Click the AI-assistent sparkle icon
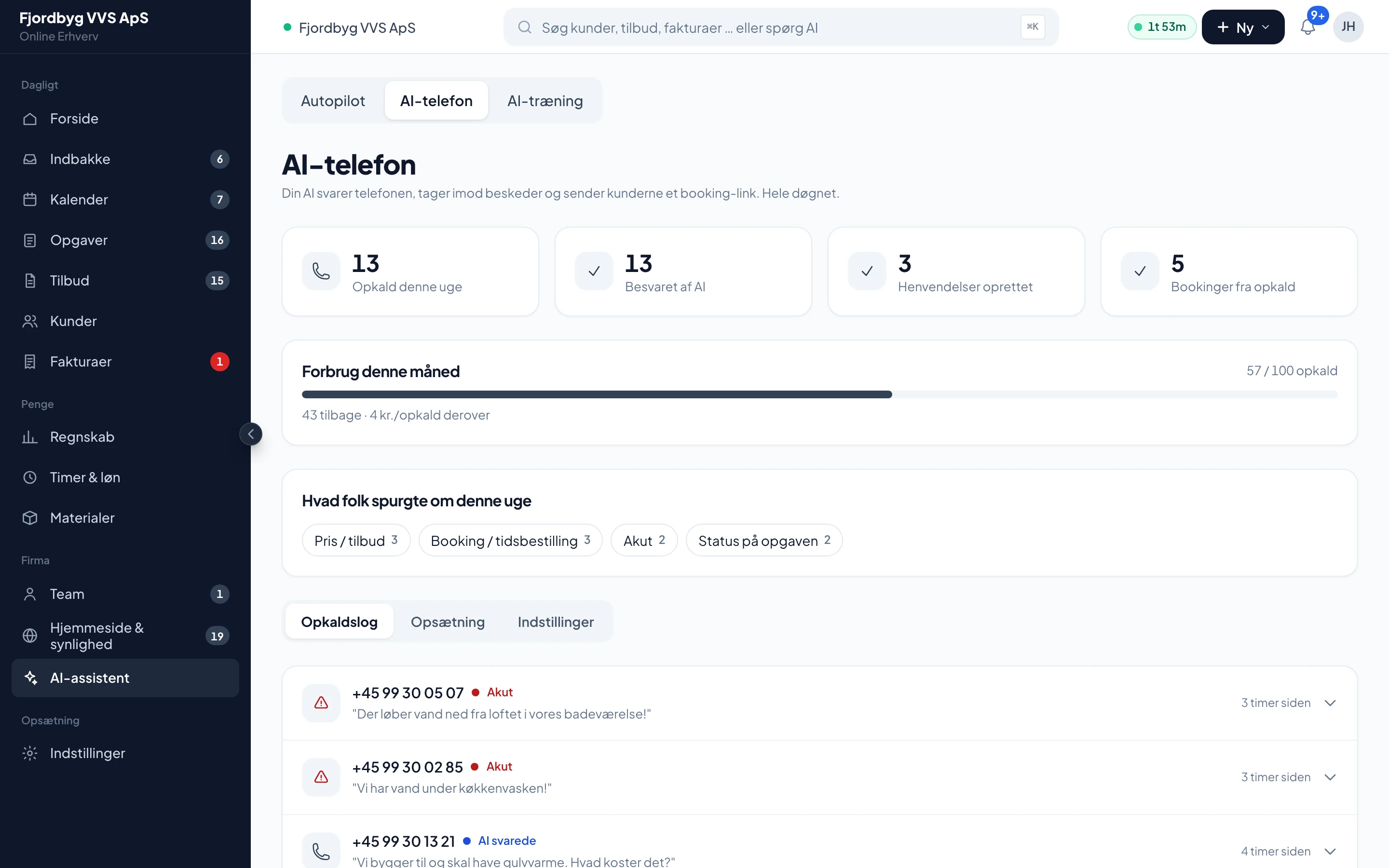1389x868 pixels. point(30,678)
